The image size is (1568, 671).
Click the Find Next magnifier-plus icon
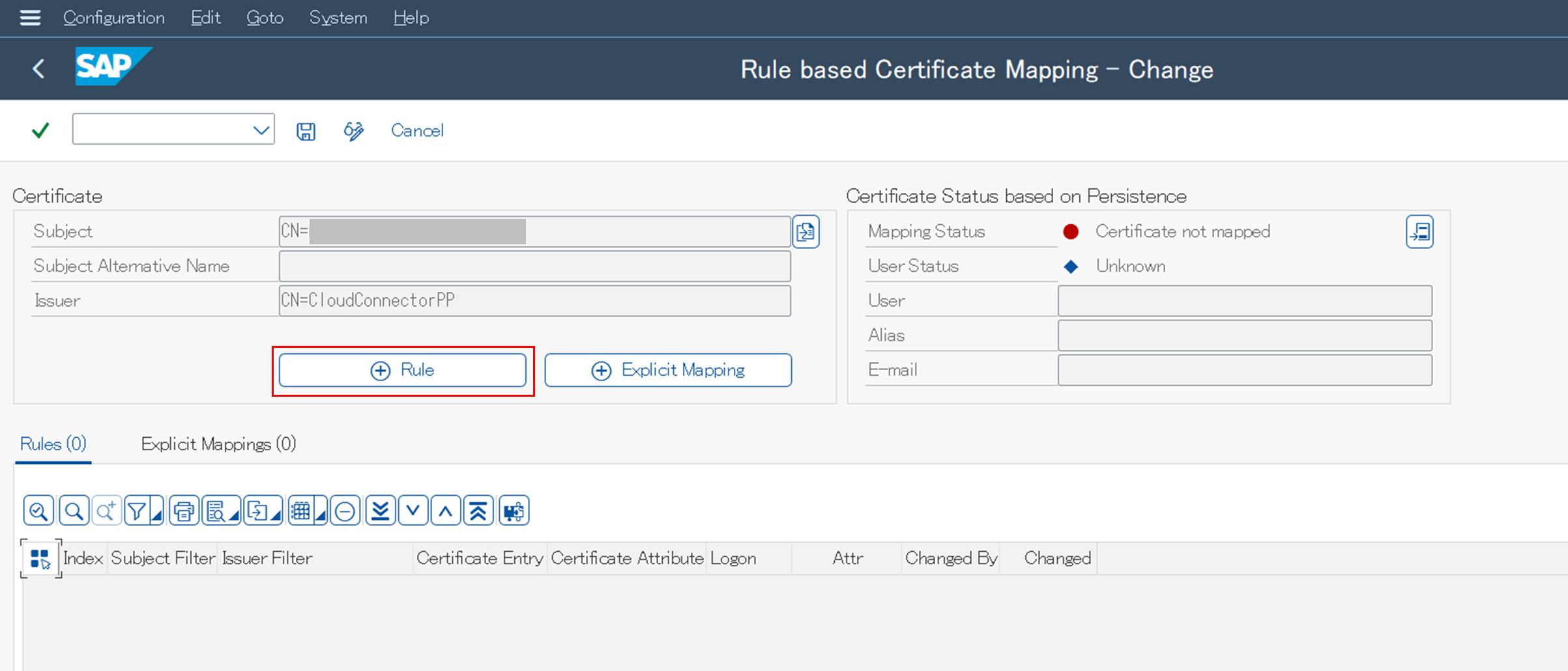pyautogui.click(x=106, y=511)
